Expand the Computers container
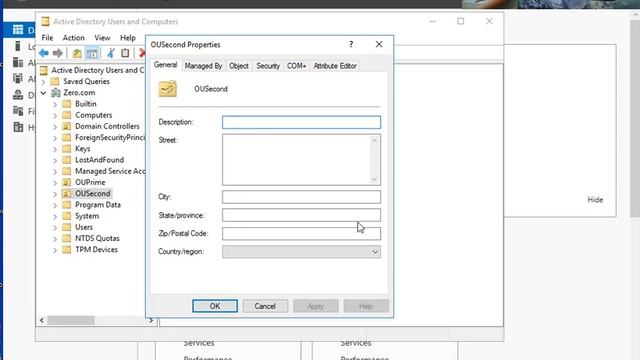The height and width of the screenshot is (360, 640). tap(55, 116)
